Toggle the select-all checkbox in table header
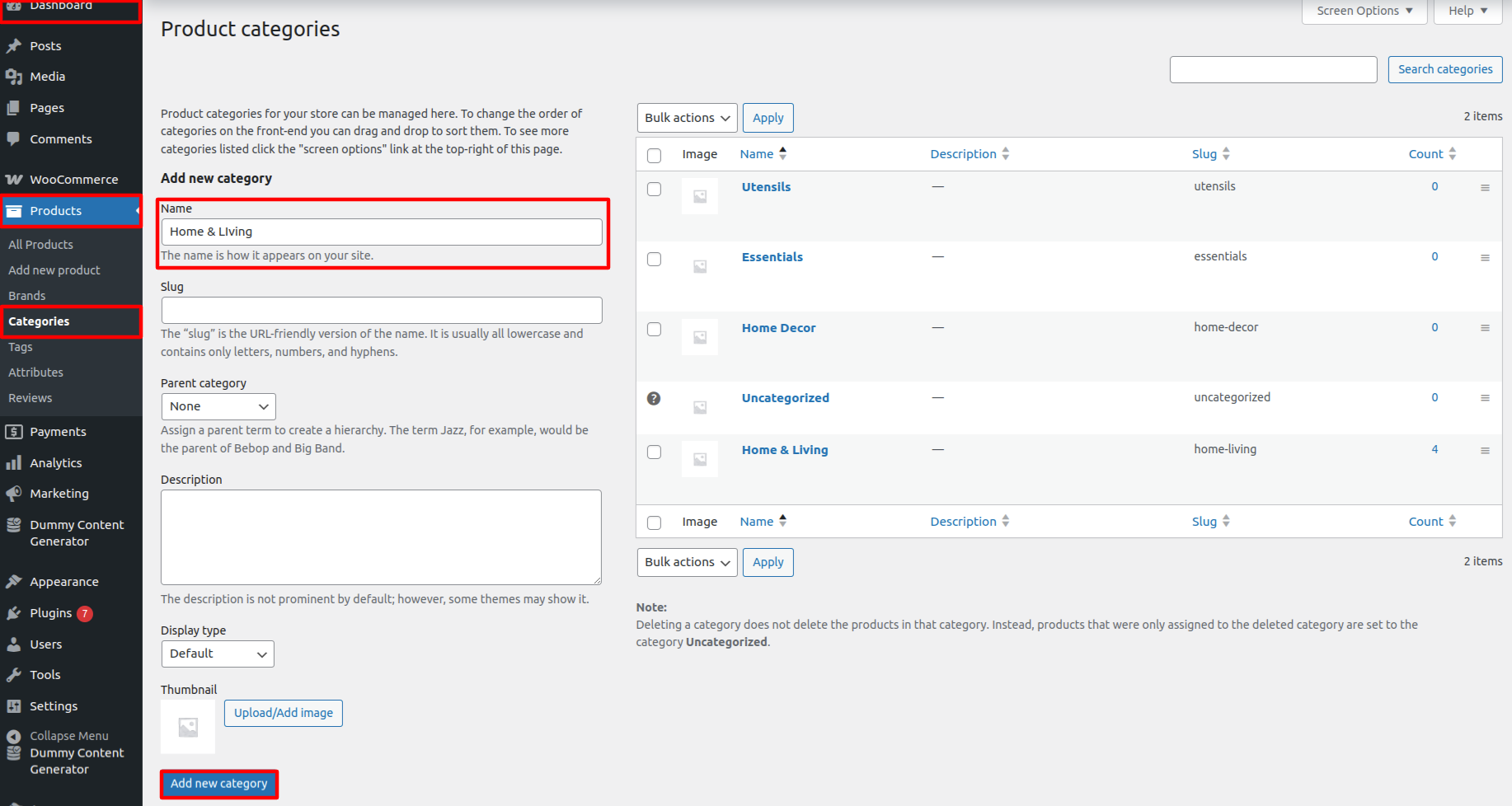This screenshot has width=1512, height=806. click(x=655, y=156)
